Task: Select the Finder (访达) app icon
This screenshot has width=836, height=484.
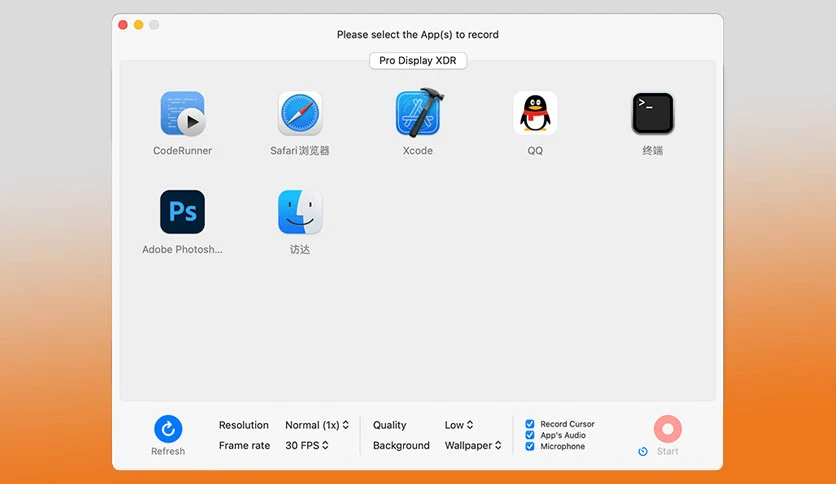Action: 300,212
